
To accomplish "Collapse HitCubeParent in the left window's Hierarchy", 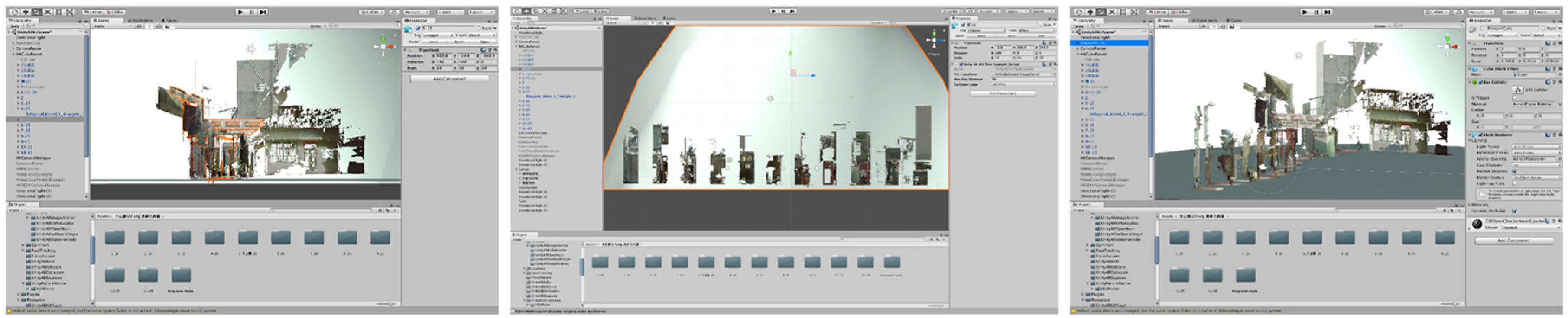I will coord(14,54).
